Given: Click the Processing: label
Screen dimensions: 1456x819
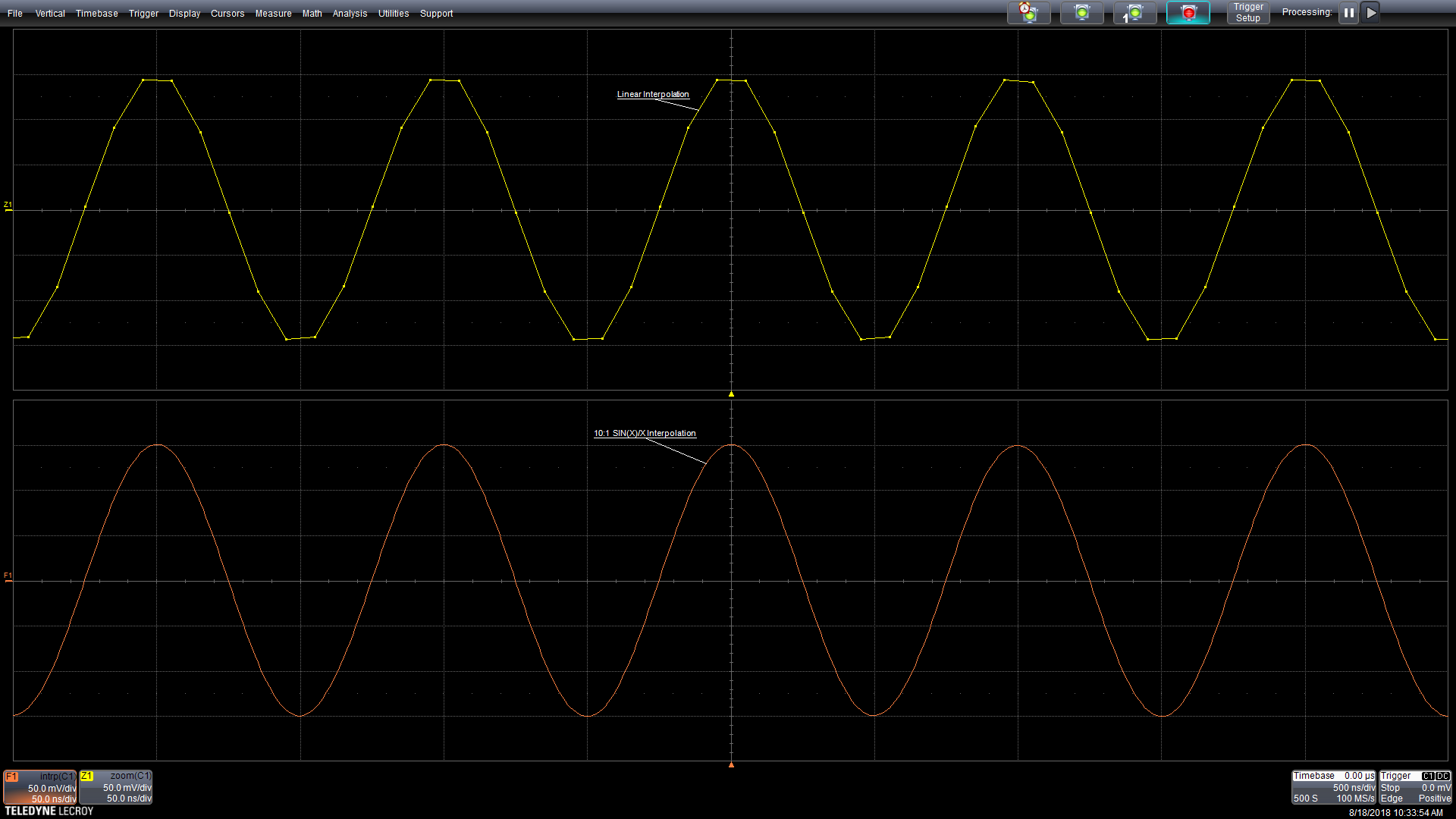Looking at the screenshot, I should pyautogui.click(x=1307, y=12).
